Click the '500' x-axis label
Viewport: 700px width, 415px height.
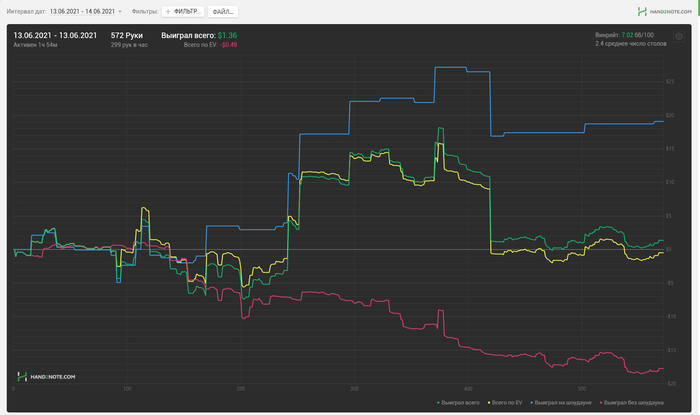point(582,389)
